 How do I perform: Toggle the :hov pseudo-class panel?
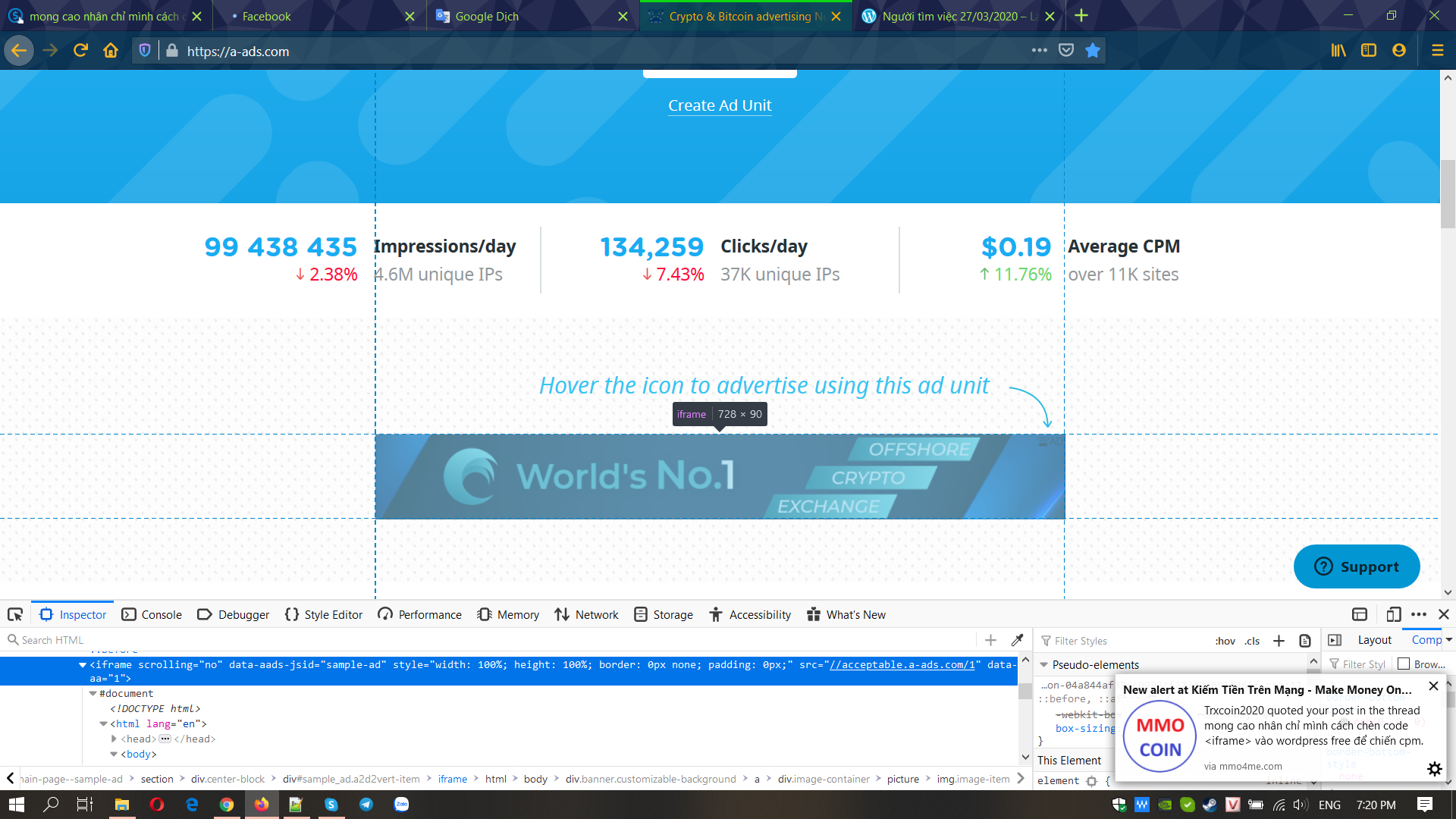coord(1225,641)
